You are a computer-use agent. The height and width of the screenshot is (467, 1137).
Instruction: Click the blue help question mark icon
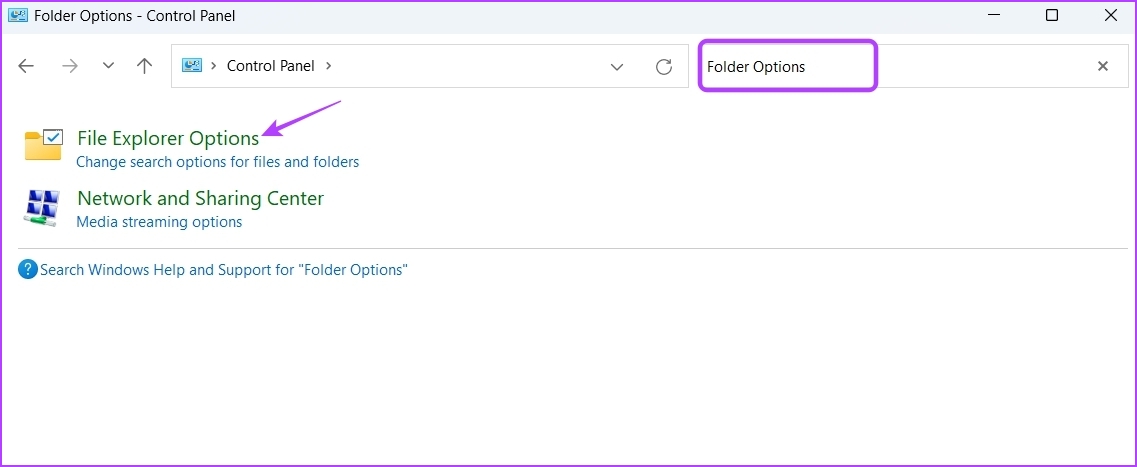(x=28, y=270)
